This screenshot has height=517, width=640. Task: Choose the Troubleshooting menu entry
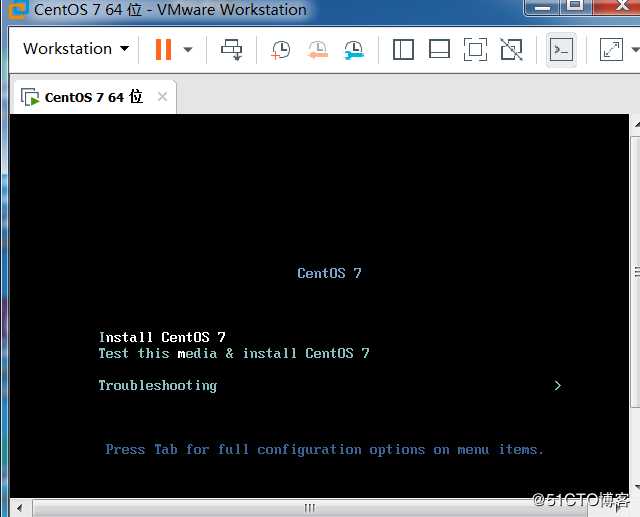158,386
